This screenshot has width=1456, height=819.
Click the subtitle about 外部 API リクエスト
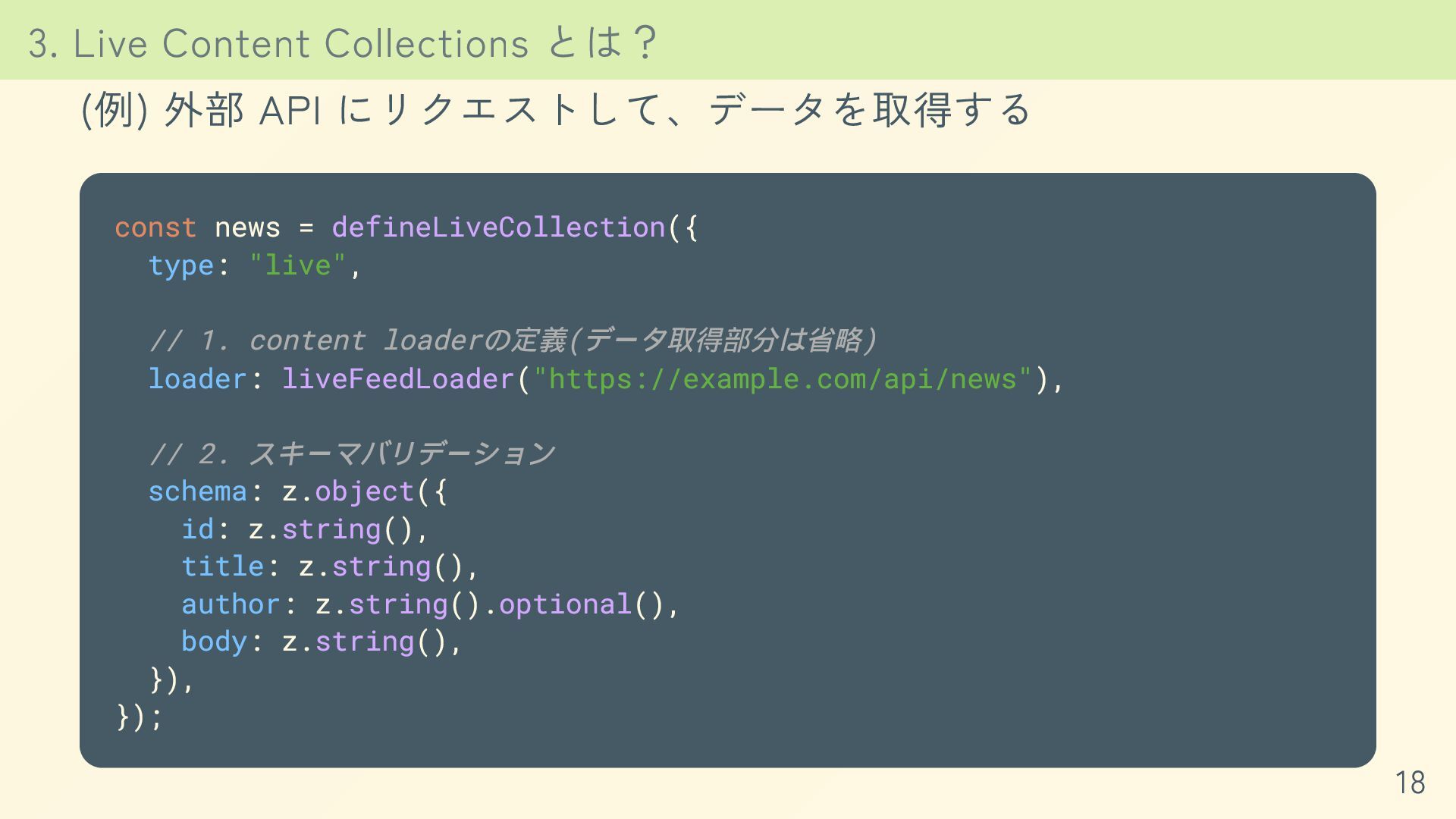tap(556, 110)
